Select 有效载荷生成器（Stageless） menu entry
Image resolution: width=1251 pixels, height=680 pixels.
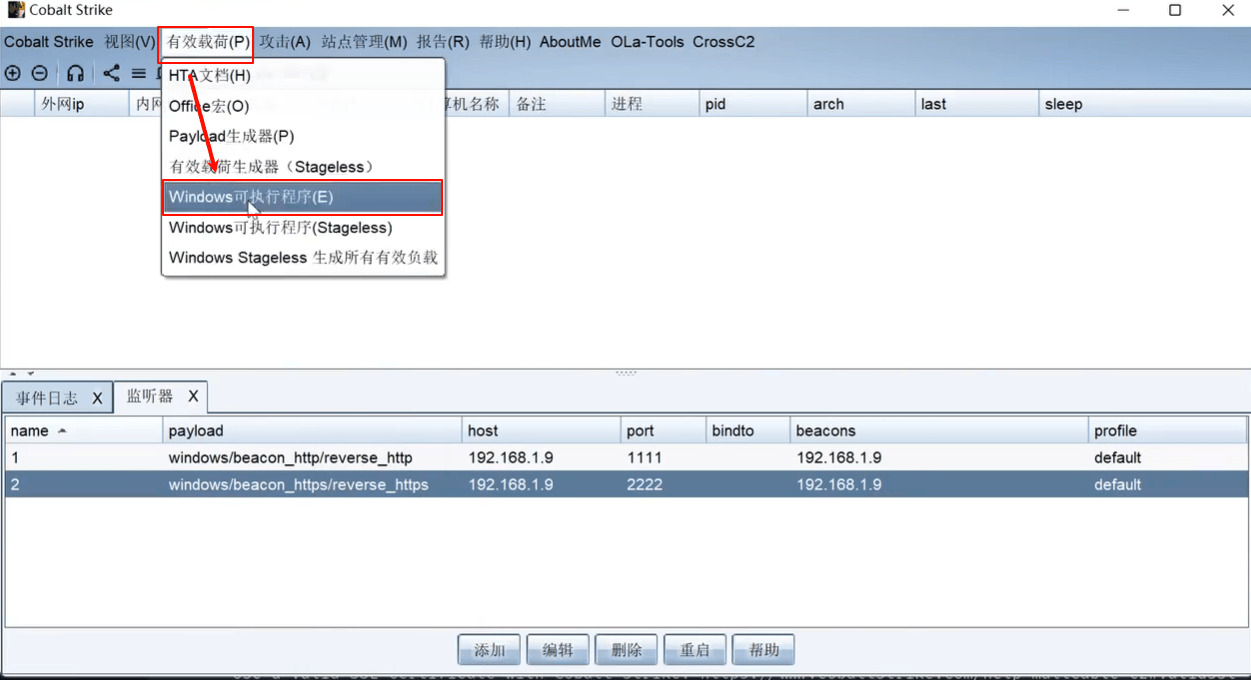coord(303,167)
